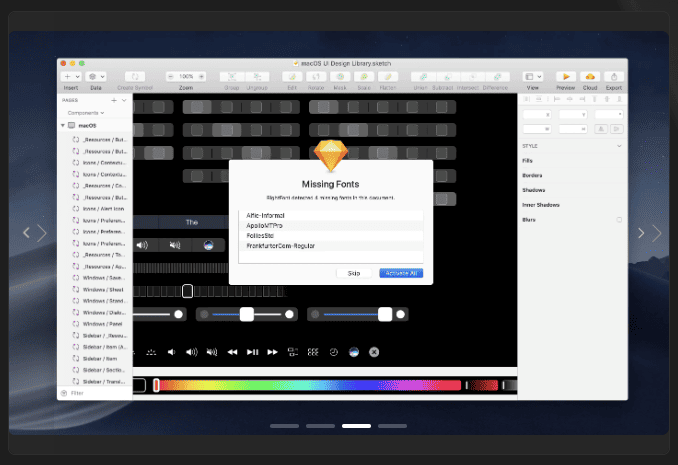Image resolution: width=678 pixels, height=465 pixels.
Task: Open the Fills section header
Action: pyautogui.click(x=527, y=160)
